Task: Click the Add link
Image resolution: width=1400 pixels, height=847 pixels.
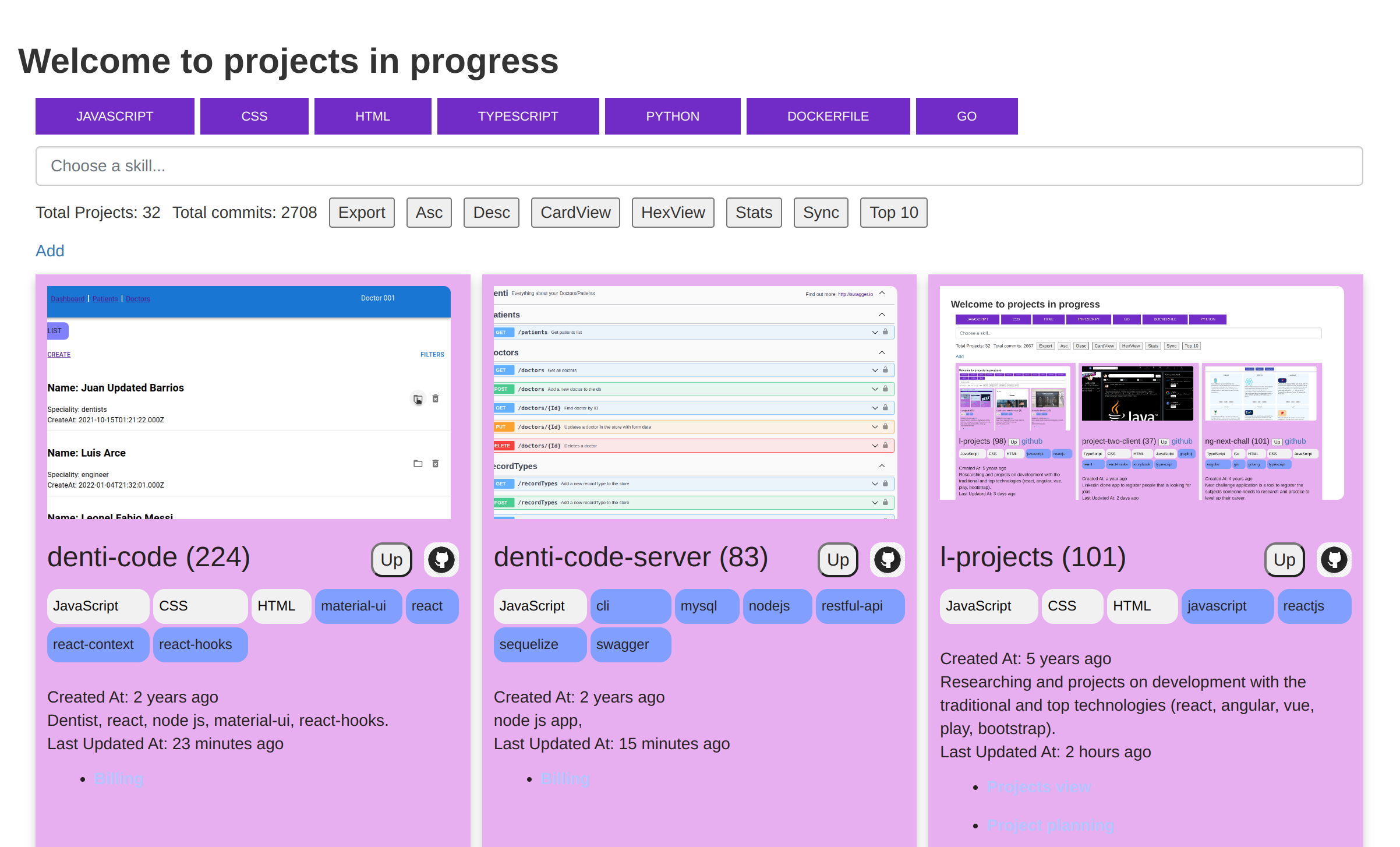Action: [x=50, y=251]
